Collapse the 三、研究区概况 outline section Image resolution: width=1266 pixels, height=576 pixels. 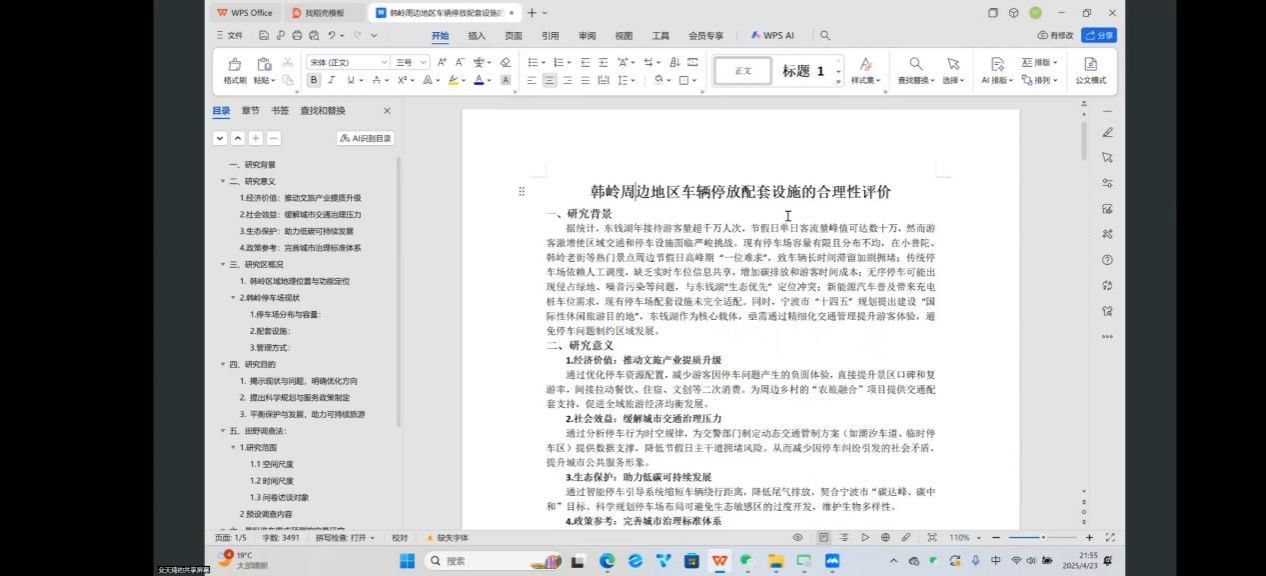point(223,265)
